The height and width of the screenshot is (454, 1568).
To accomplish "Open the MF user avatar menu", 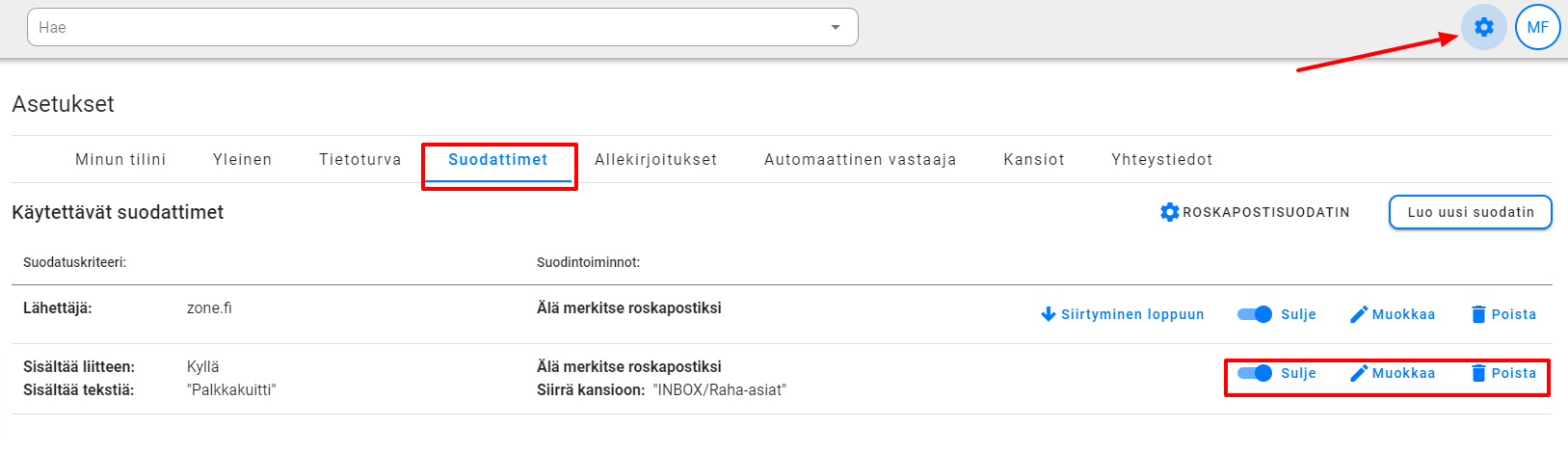I will click(x=1537, y=27).
